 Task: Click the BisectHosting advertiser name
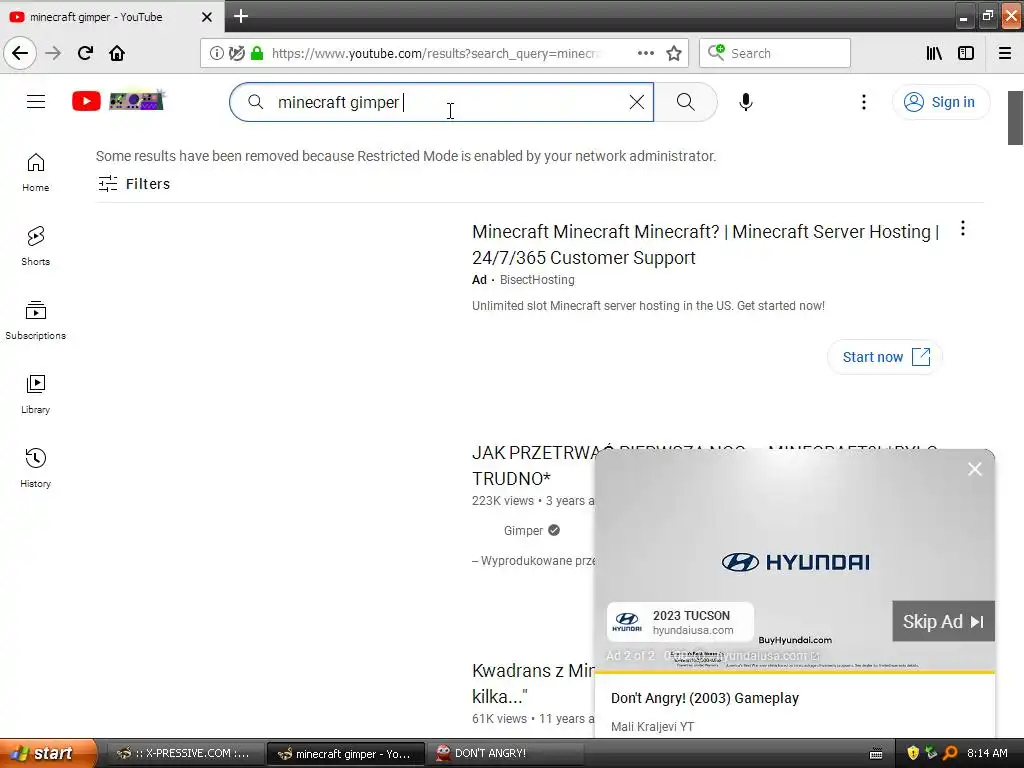pos(537,280)
